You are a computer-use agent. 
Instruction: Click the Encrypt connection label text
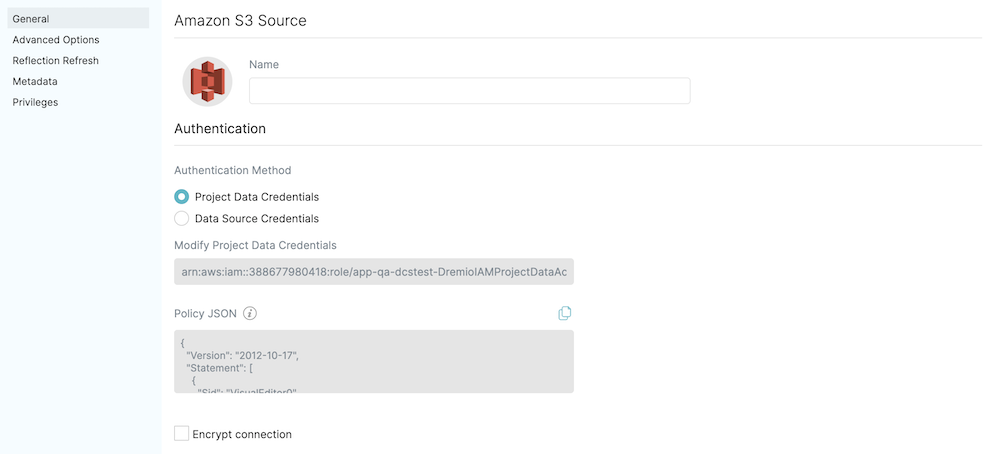[242, 434]
